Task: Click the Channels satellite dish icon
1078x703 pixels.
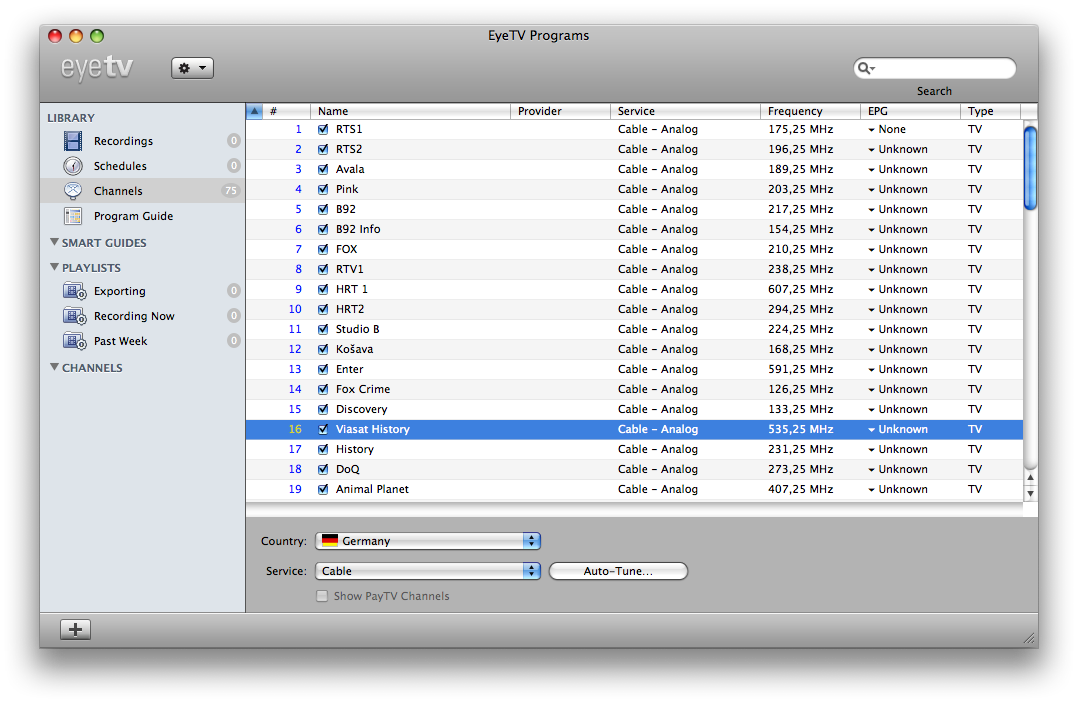Action: tap(73, 191)
